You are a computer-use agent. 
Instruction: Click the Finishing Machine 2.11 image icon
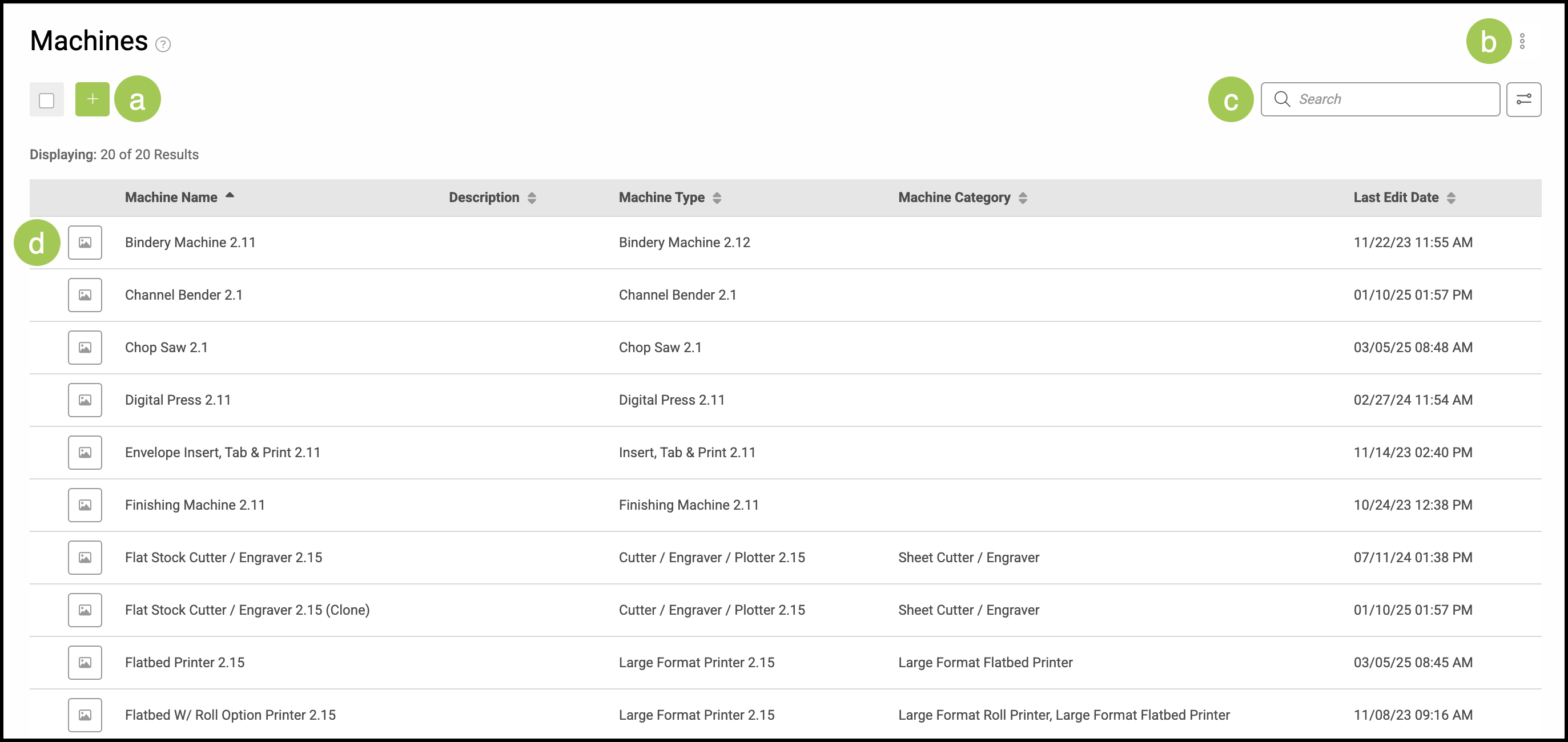(x=85, y=505)
